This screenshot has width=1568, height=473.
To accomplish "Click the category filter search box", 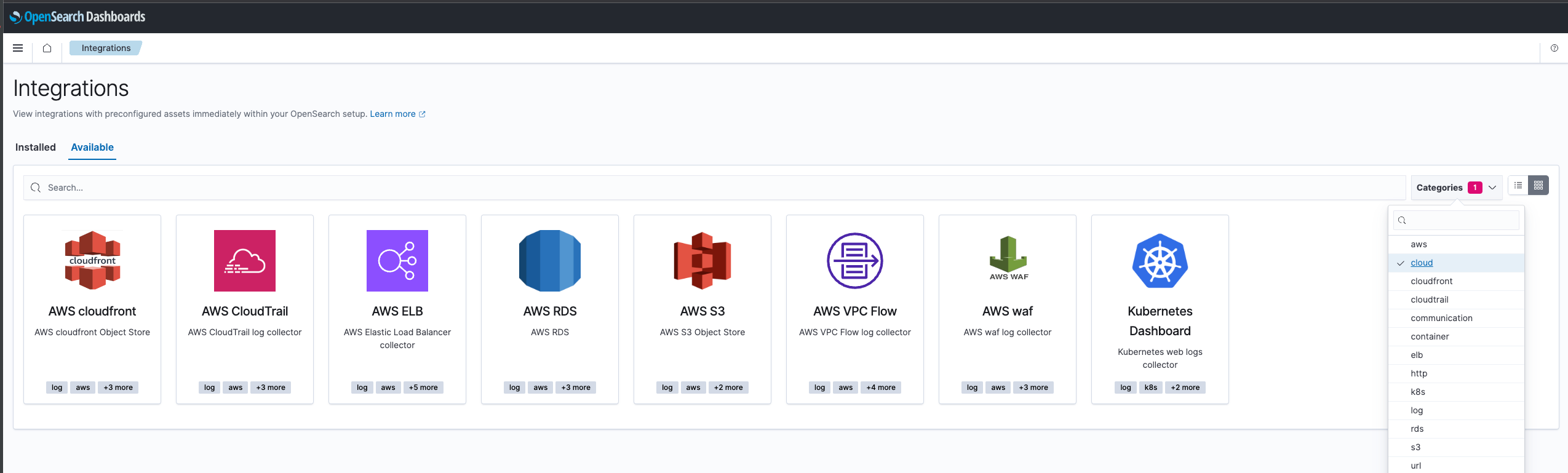I will pyautogui.click(x=1457, y=220).
